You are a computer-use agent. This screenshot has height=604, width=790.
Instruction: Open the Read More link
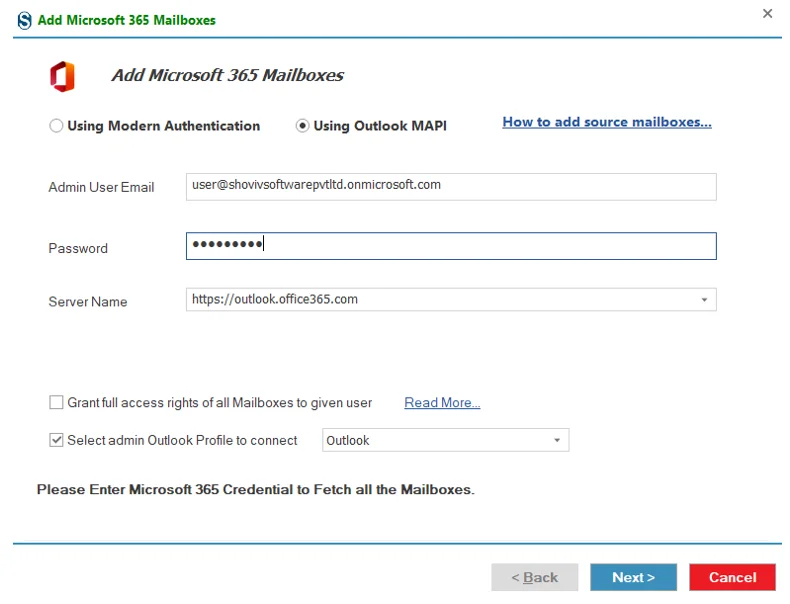(442, 402)
